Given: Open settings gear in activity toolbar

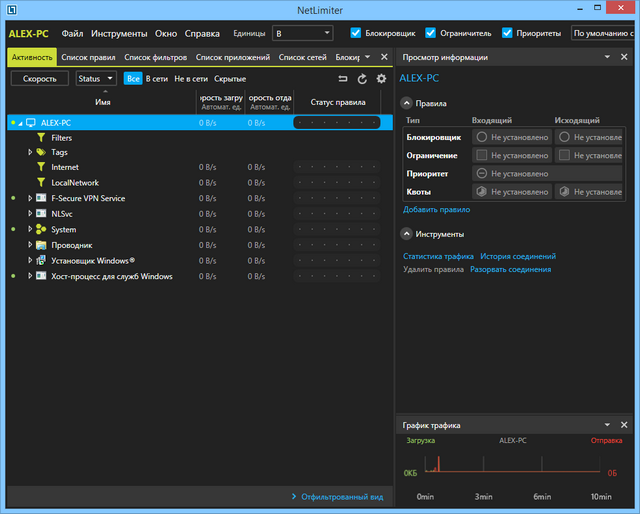Looking at the screenshot, I should (380, 78).
